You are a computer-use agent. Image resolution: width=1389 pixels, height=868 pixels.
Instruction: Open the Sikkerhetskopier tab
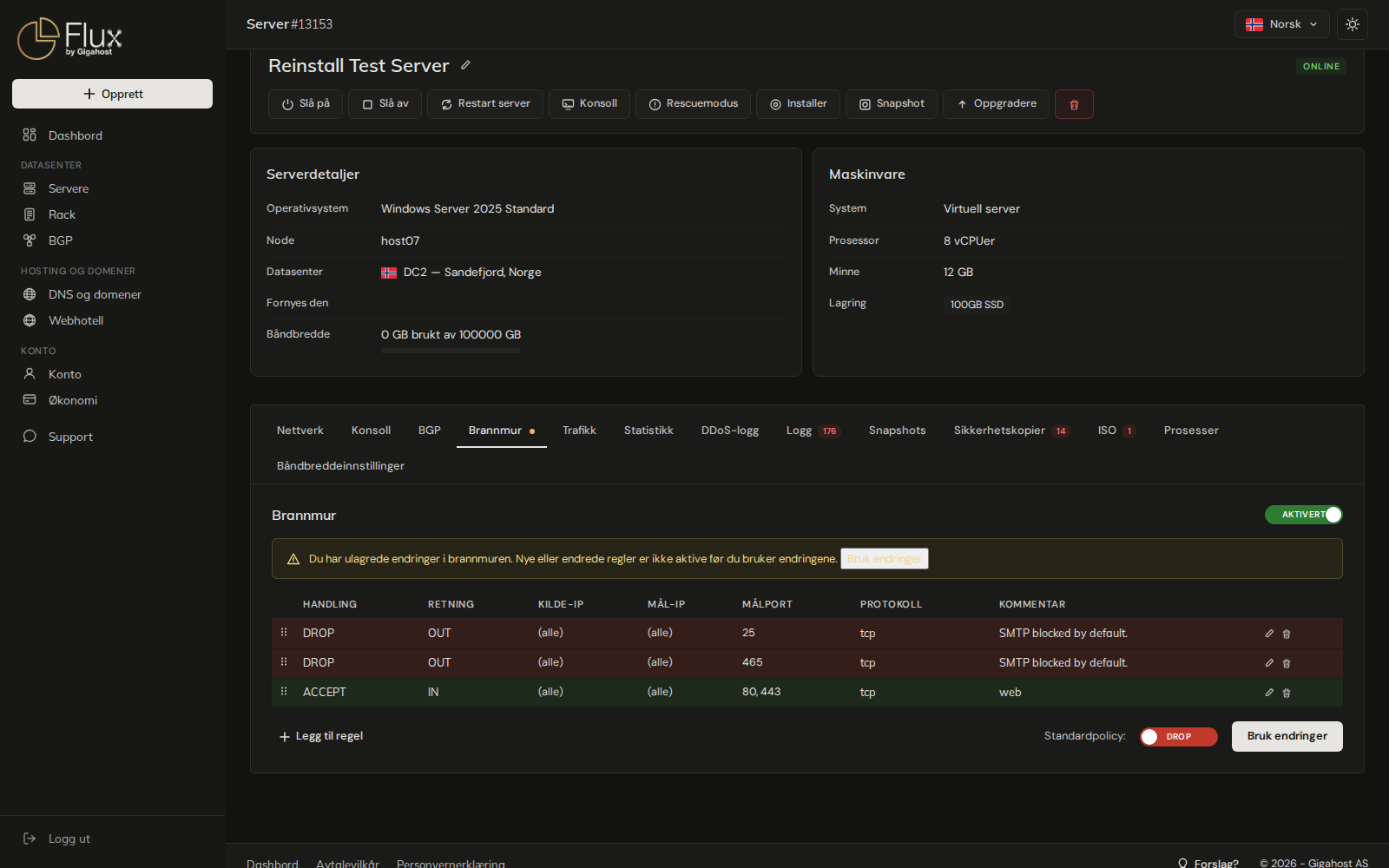point(1011,431)
